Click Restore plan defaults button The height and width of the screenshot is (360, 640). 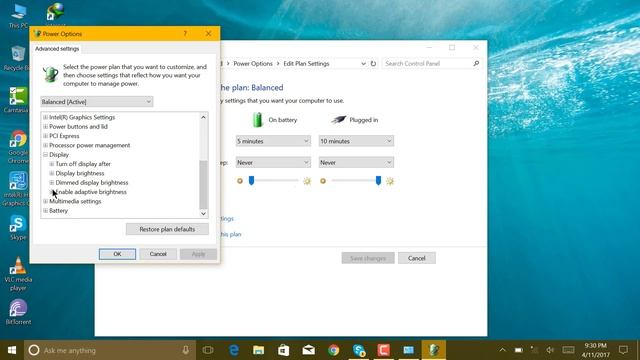(x=167, y=229)
